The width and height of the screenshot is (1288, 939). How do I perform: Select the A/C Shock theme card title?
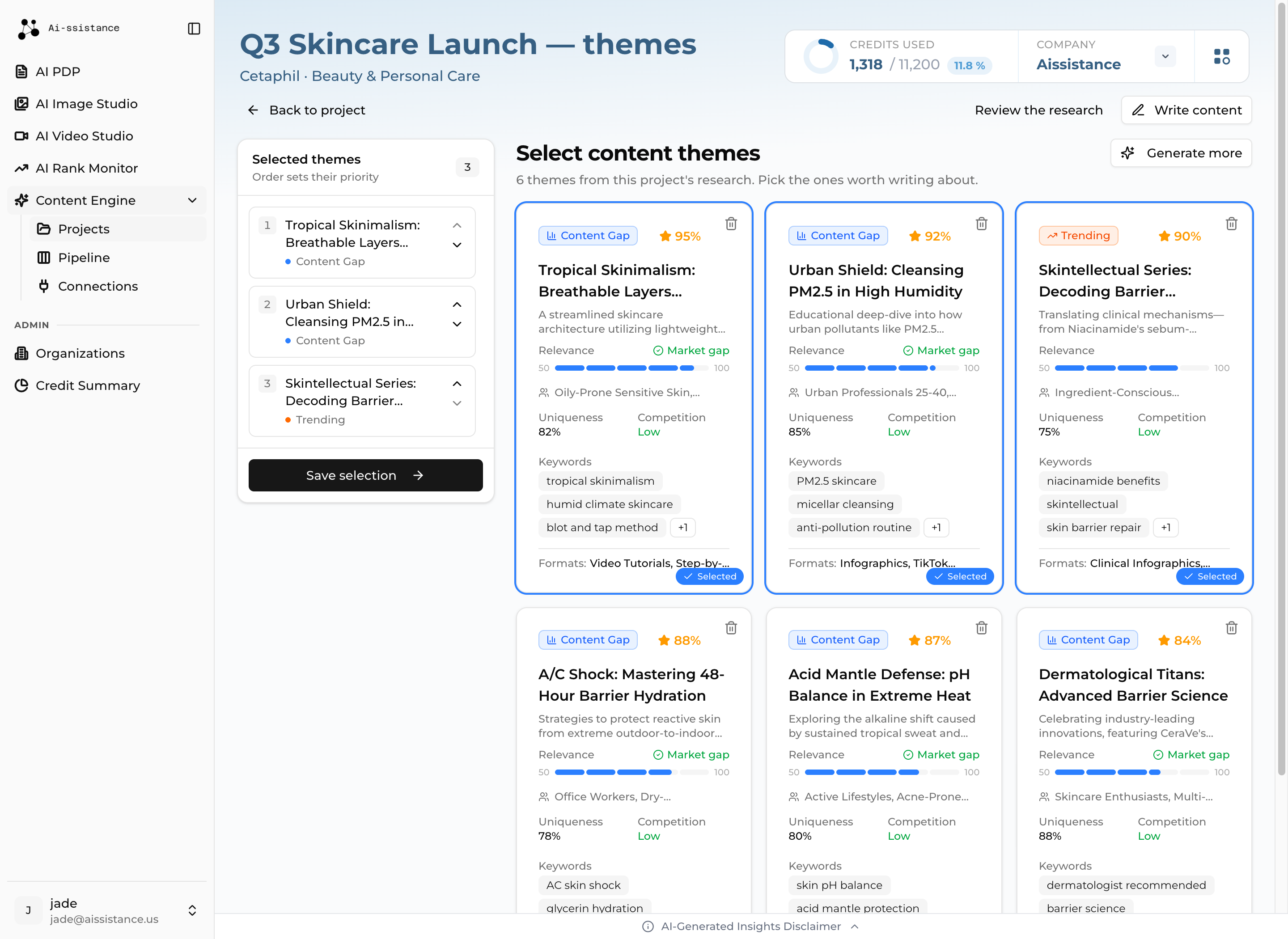(x=631, y=685)
